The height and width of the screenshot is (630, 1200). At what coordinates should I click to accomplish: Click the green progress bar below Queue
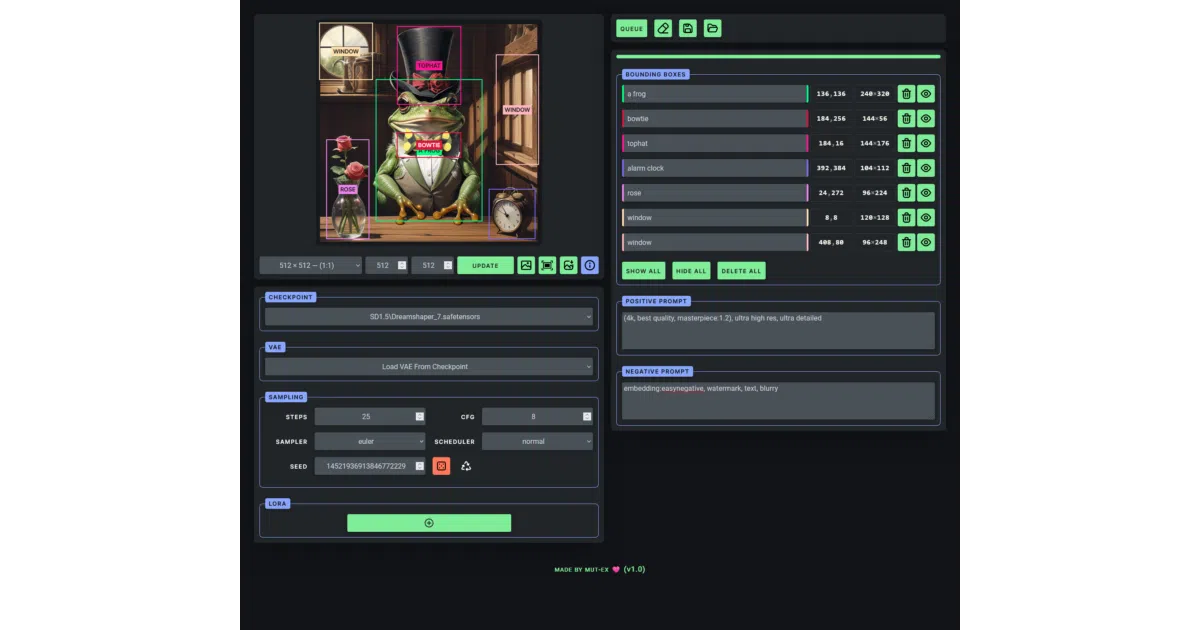tap(778, 57)
